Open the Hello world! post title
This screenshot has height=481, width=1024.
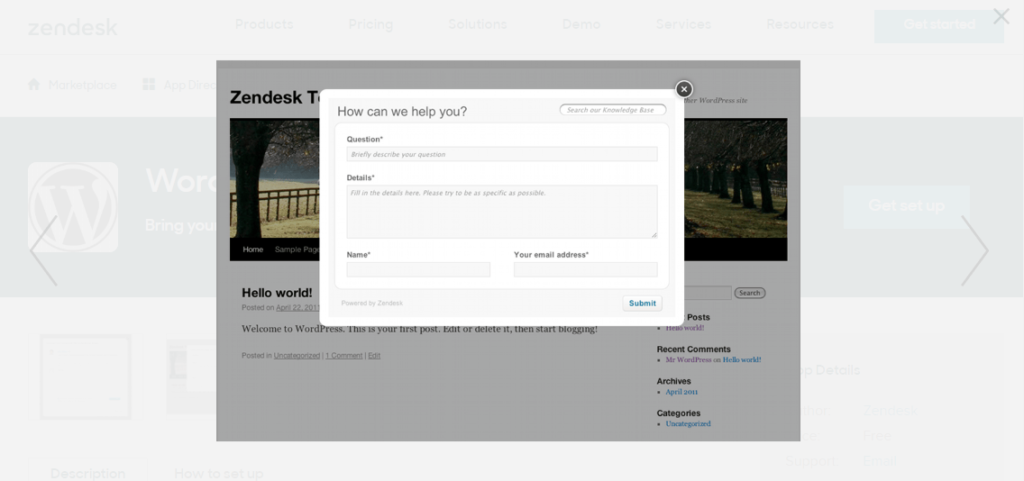click(277, 293)
